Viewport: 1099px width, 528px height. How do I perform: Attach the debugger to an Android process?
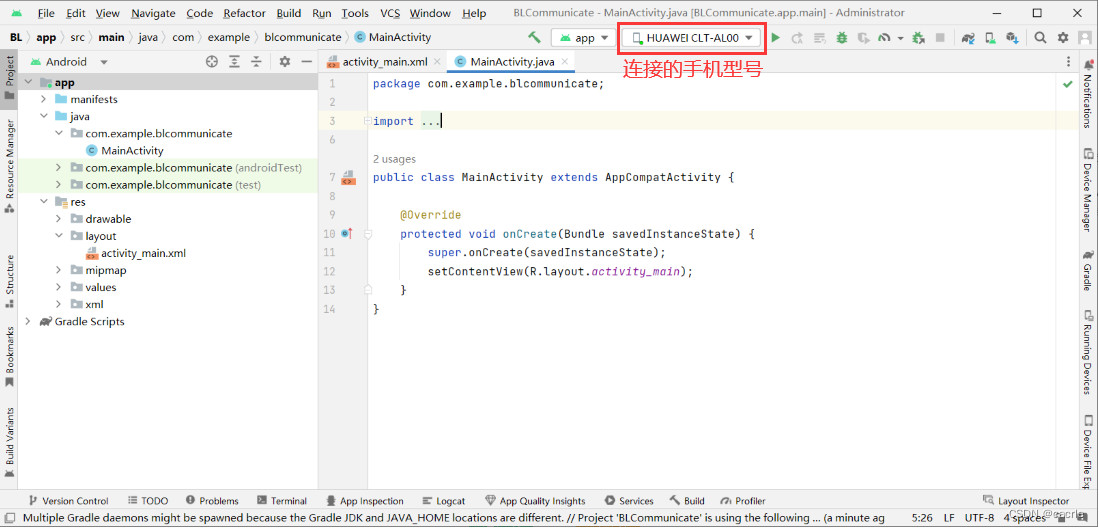pyautogui.click(x=918, y=38)
